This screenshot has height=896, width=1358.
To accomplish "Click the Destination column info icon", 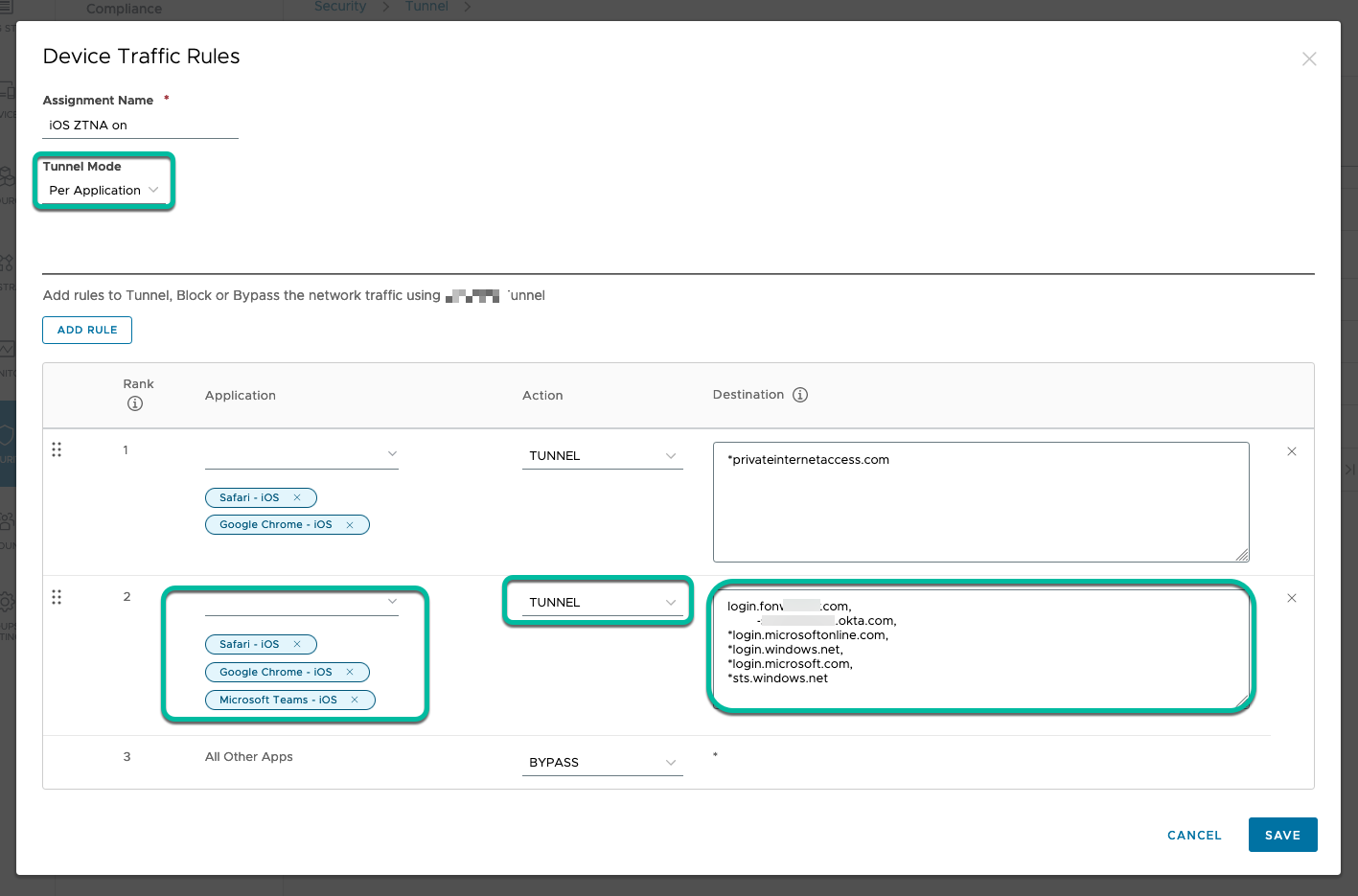I will pyautogui.click(x=800, y=394).
